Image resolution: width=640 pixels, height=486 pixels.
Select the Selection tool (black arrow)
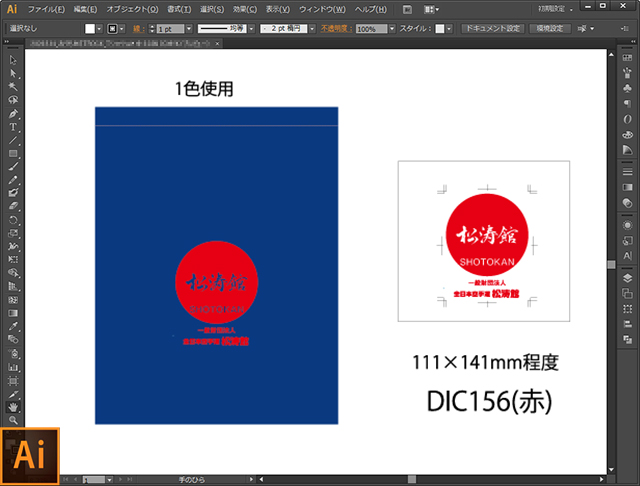[x=13, y=60]
